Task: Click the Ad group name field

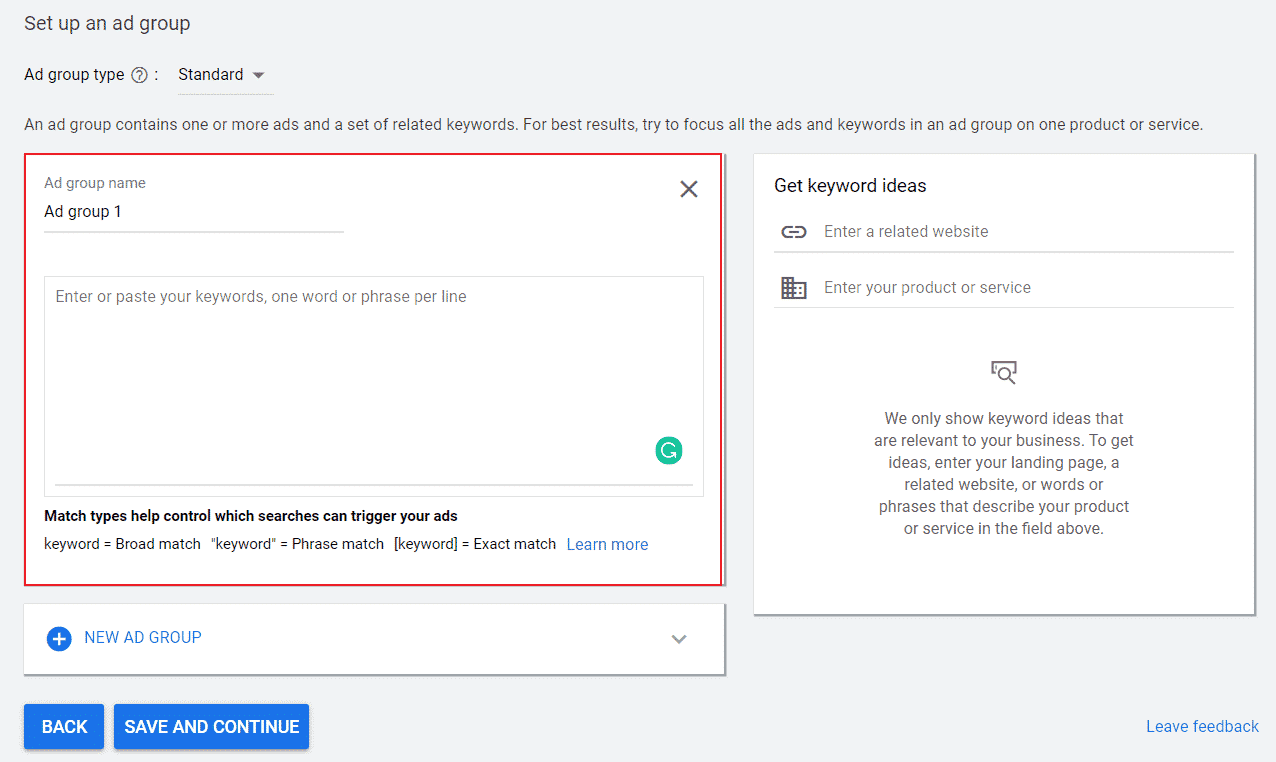Action: 194,212
